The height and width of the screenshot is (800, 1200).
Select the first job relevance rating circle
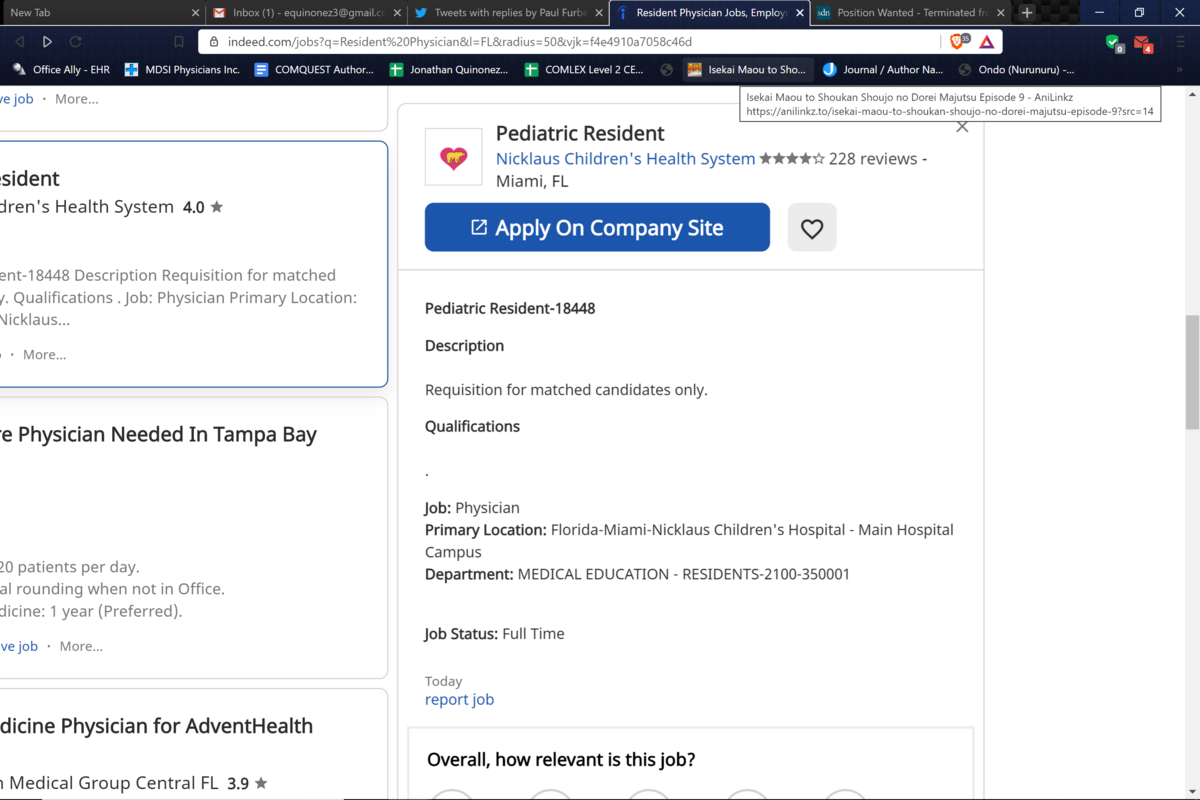451,796
